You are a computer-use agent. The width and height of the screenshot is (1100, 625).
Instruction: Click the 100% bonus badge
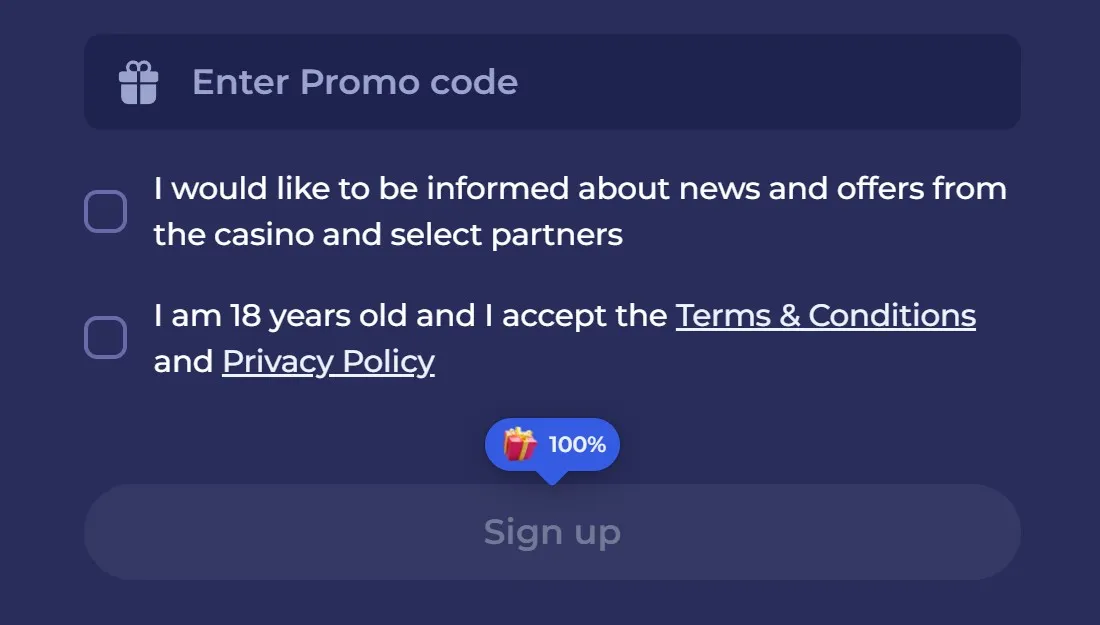(x=552, y=444)
